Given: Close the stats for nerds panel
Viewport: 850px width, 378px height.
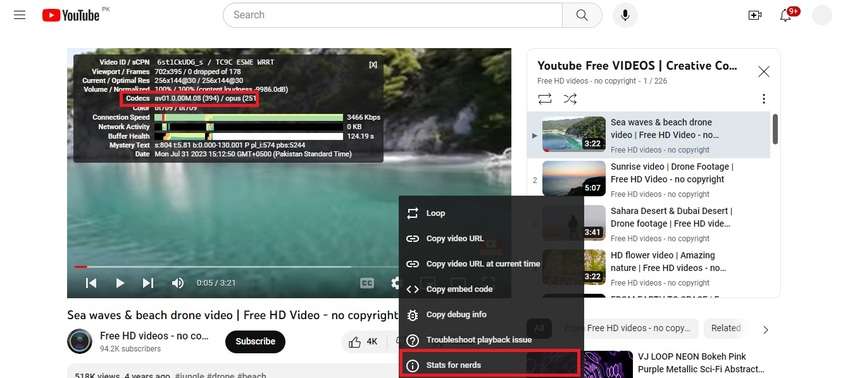Looking at the screenshot, I should [373, 65].
